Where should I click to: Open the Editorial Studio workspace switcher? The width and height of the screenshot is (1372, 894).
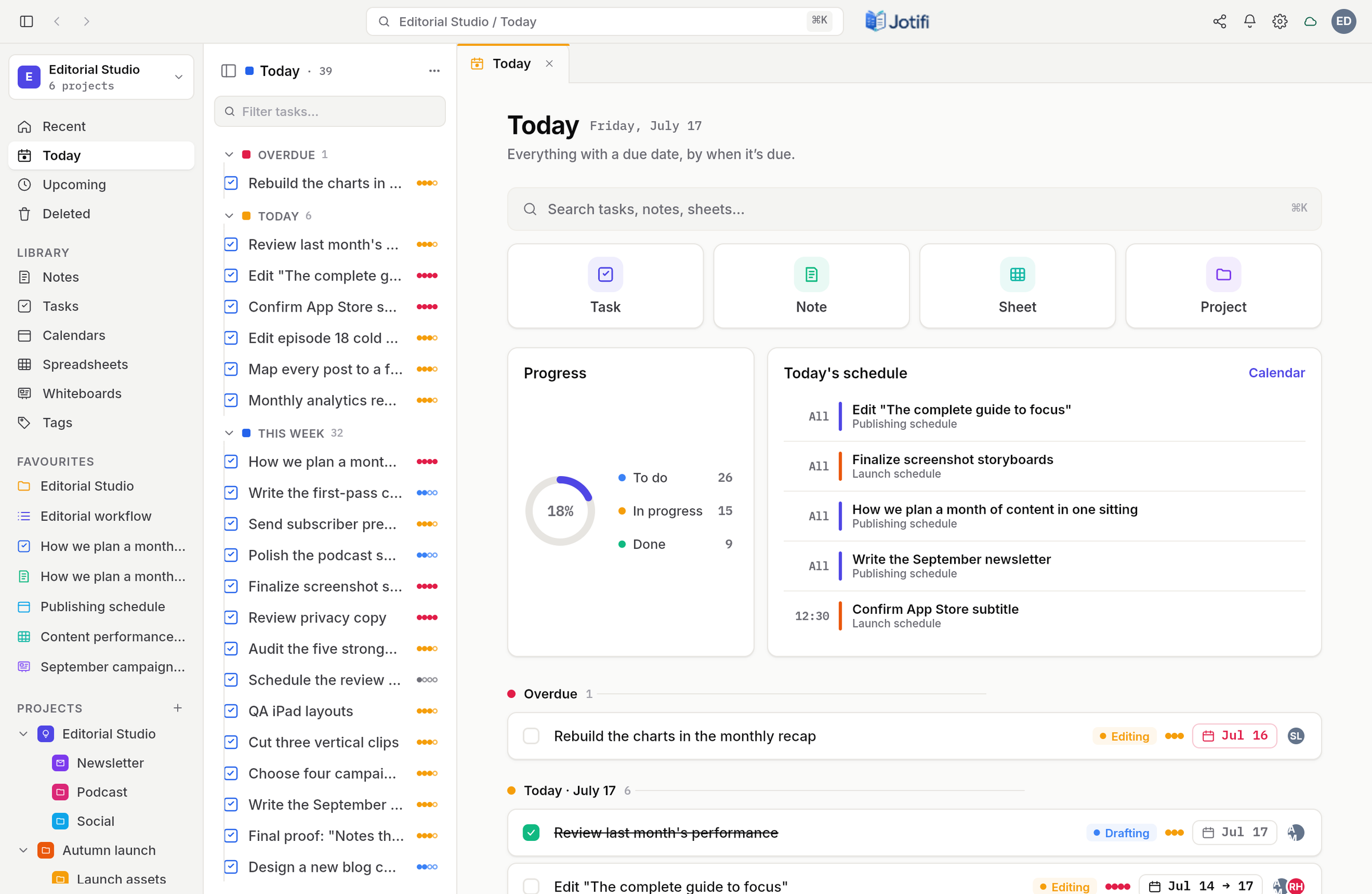pyautogui.click(x=101, y=77)
